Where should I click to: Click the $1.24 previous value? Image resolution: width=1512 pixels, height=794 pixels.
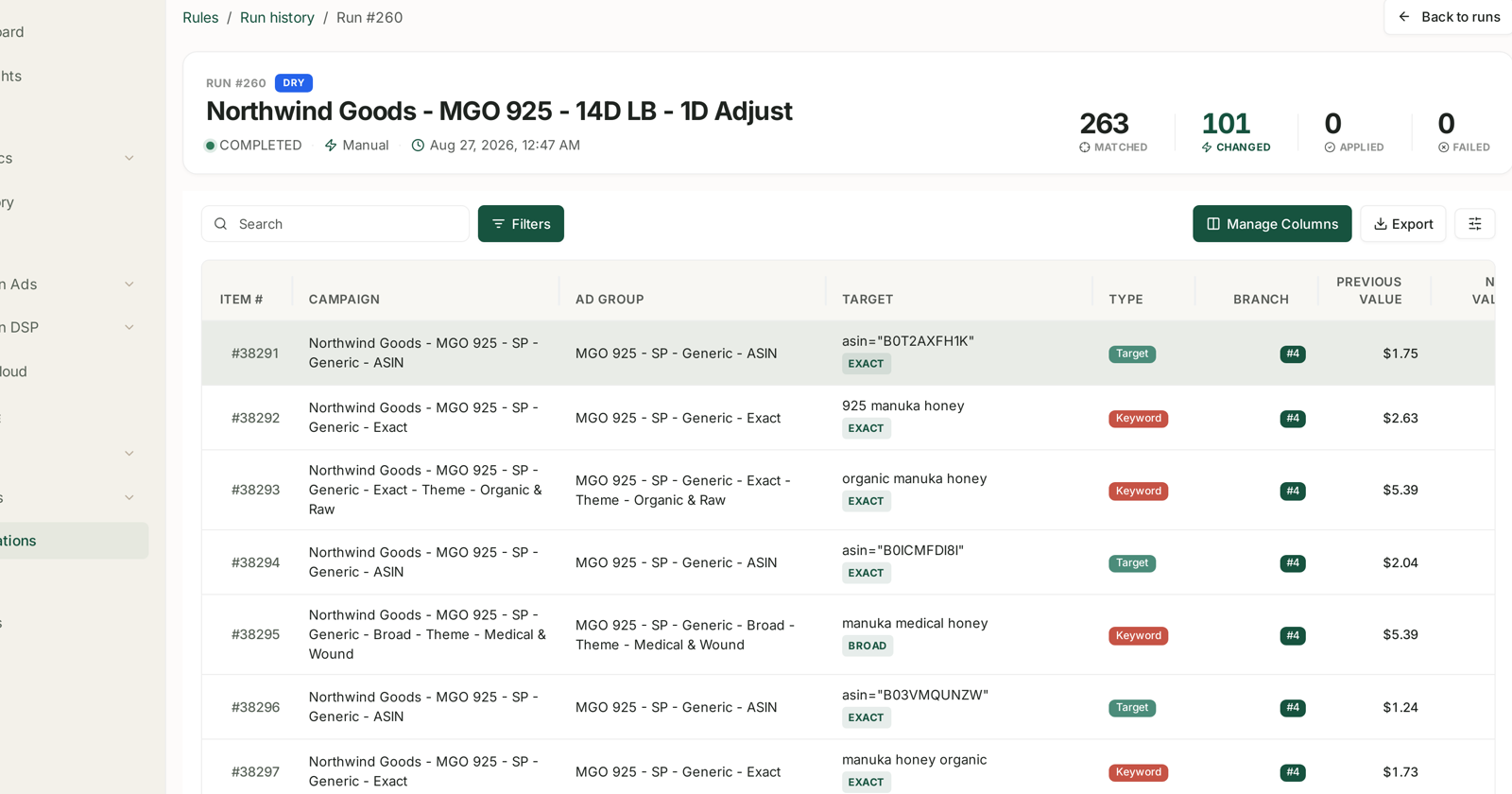[x=1400, y=707]
